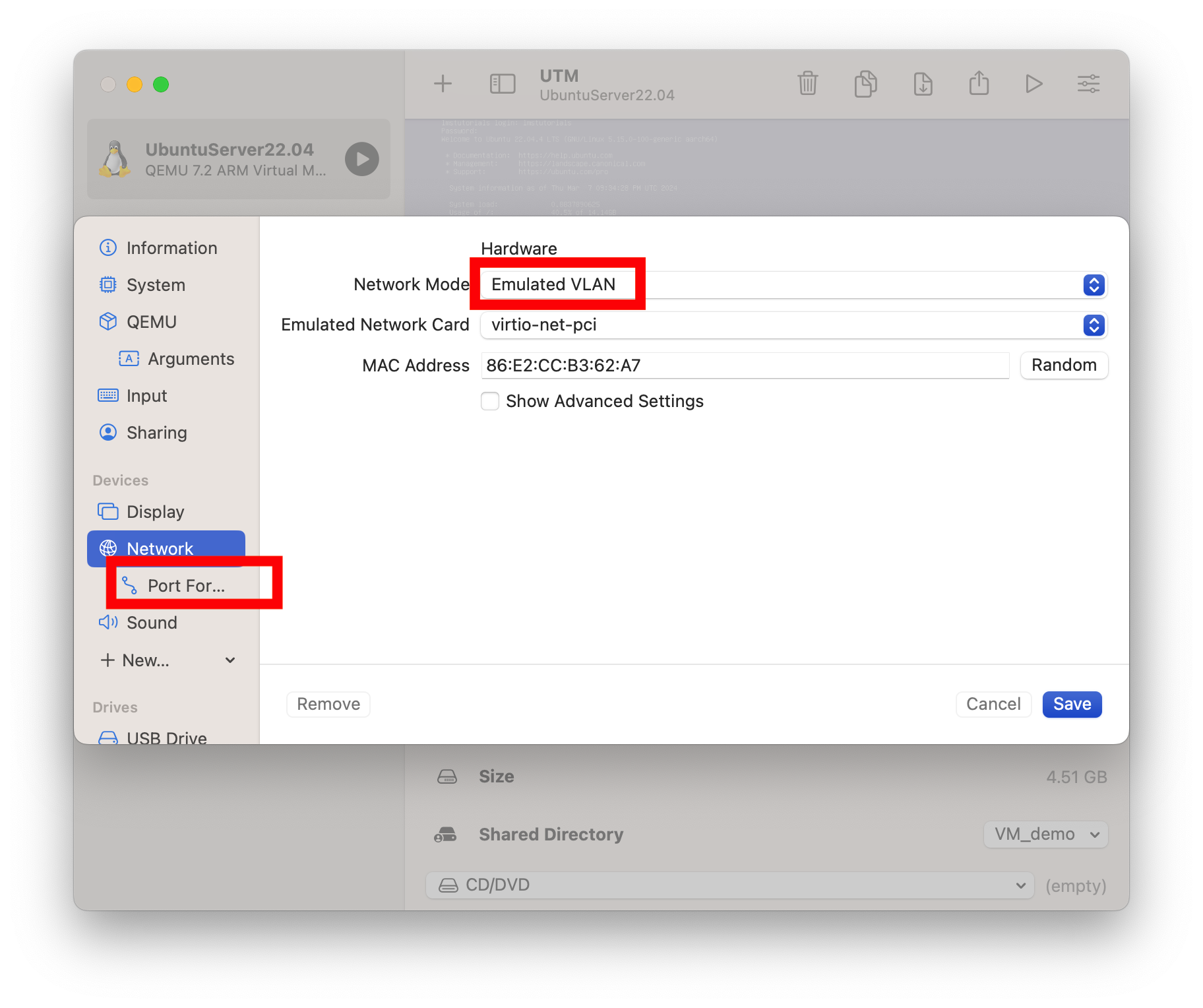Click the green zoom window button
The width and height of the screenshot is (1203, 1008).
(x=161, y=84)
